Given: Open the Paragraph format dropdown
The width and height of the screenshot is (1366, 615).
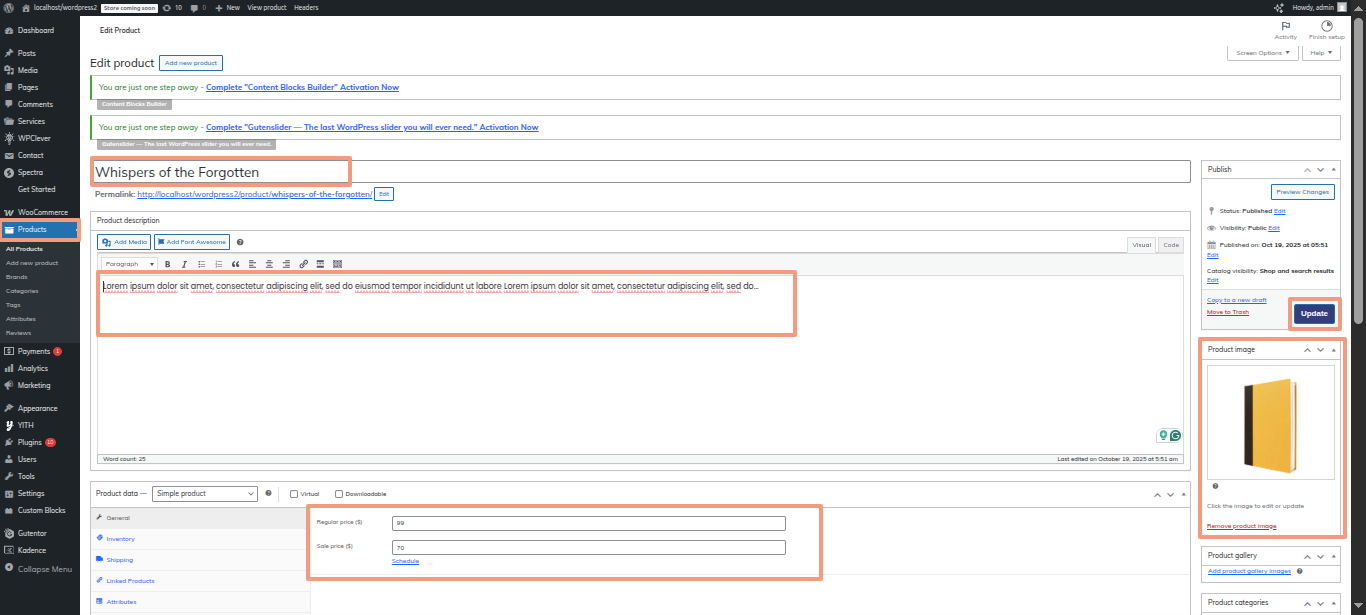Looking at the screenshot, I should [x=129, y=264].
